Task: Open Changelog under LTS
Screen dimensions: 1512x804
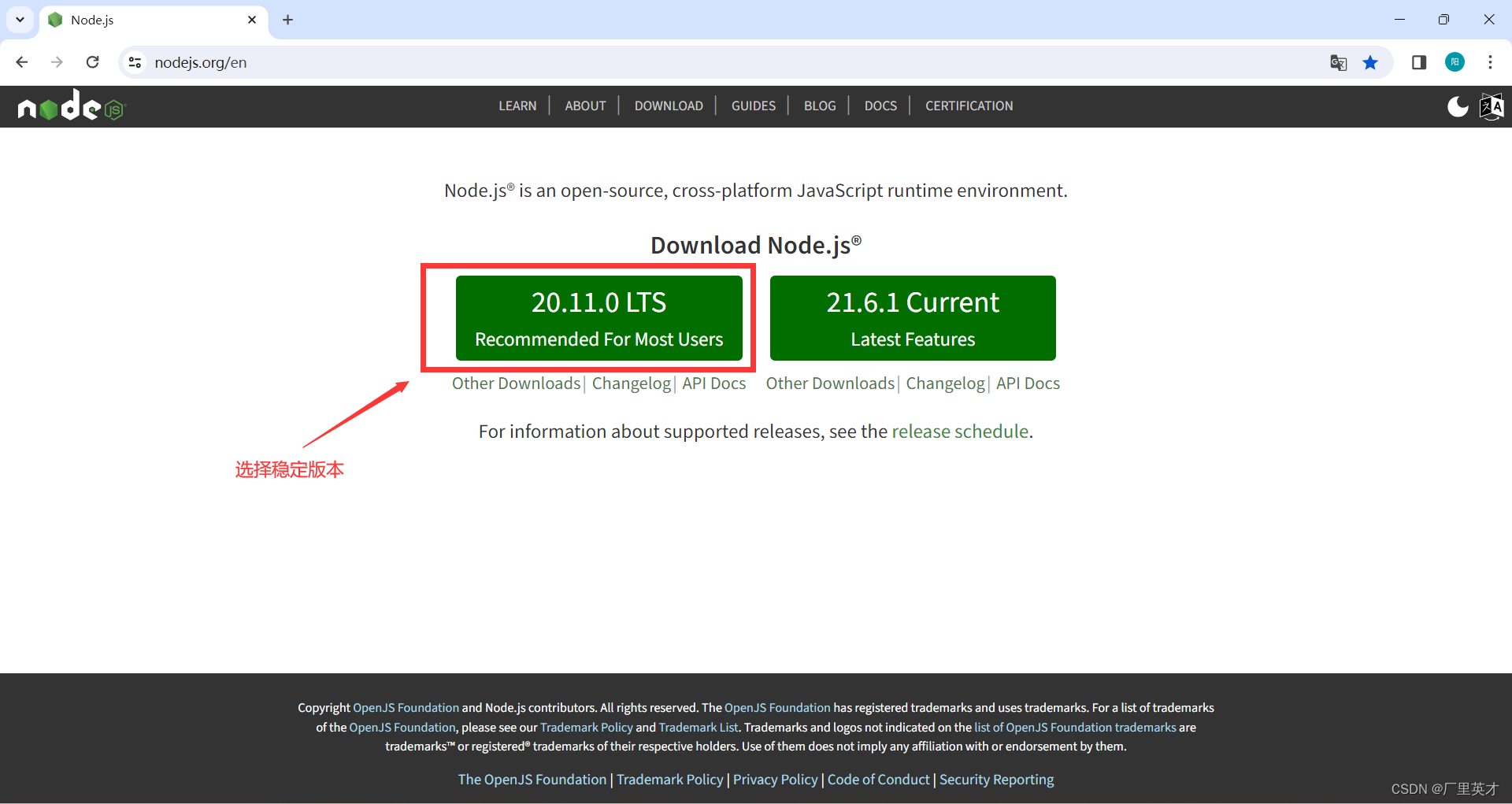Action: (x=632, y=383)
